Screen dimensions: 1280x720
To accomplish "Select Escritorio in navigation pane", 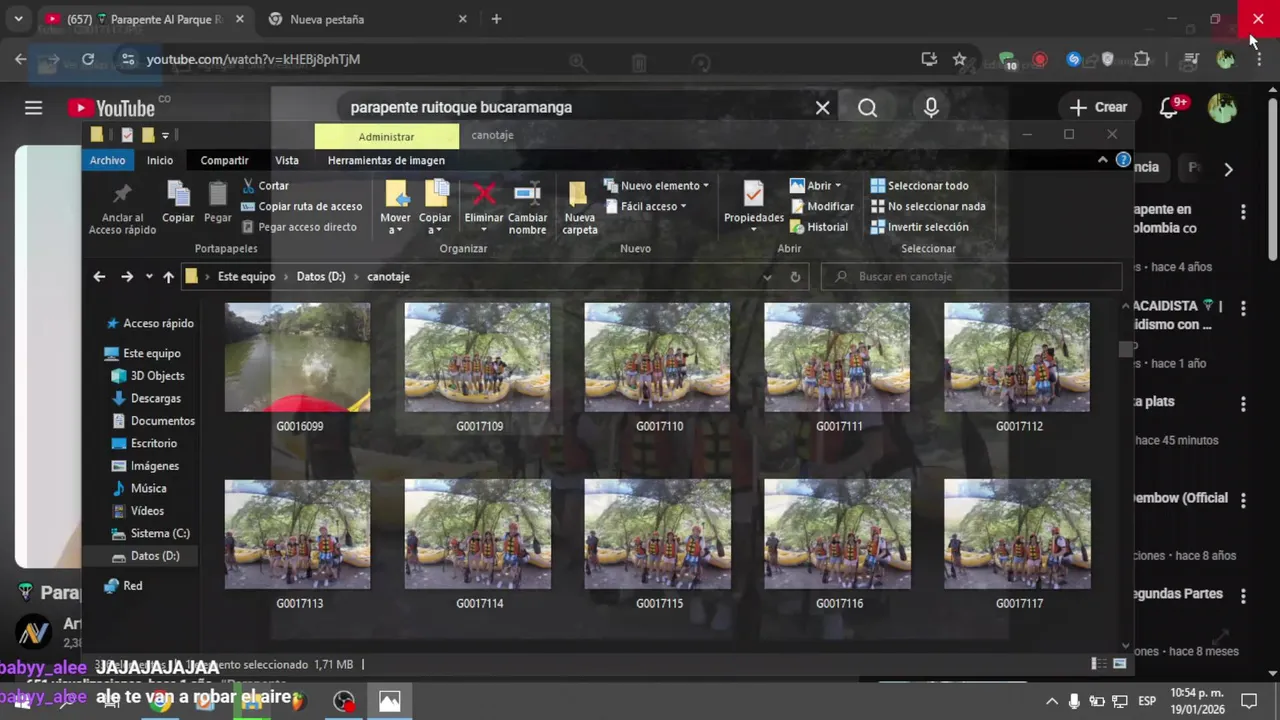I will [143, 443].
